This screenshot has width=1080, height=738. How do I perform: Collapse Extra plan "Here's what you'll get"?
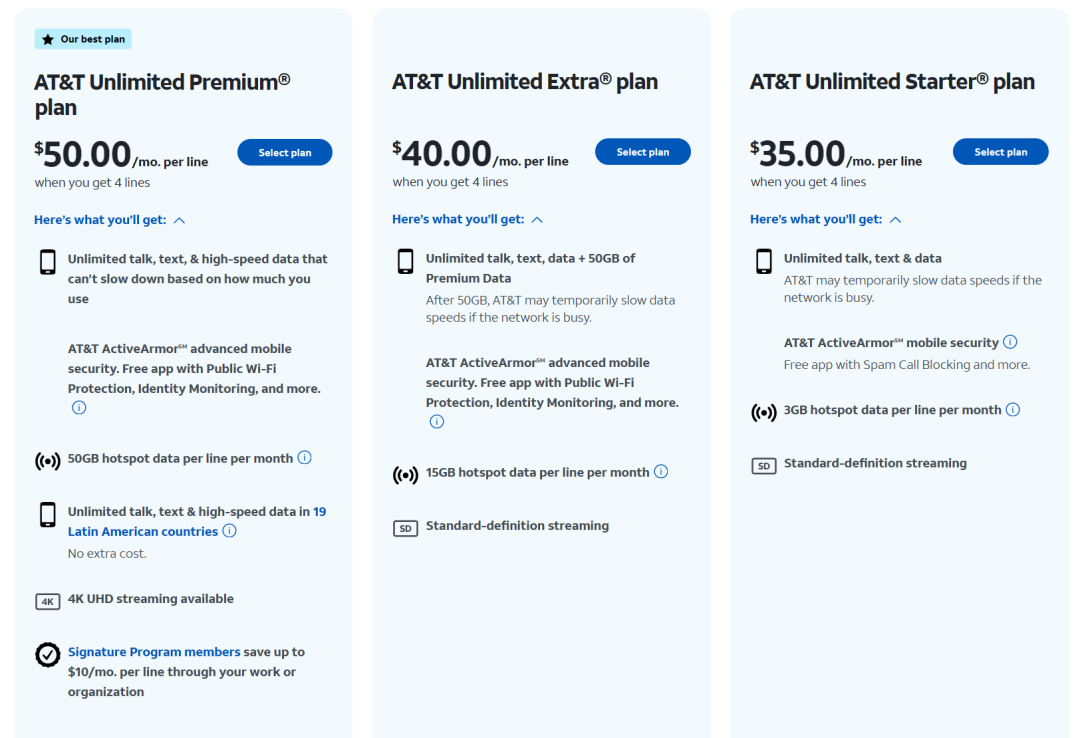(x=468, y=220)
